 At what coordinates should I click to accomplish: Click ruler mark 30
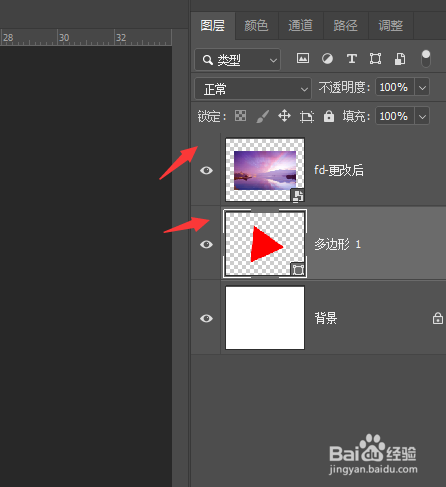(x=64, y=37)
